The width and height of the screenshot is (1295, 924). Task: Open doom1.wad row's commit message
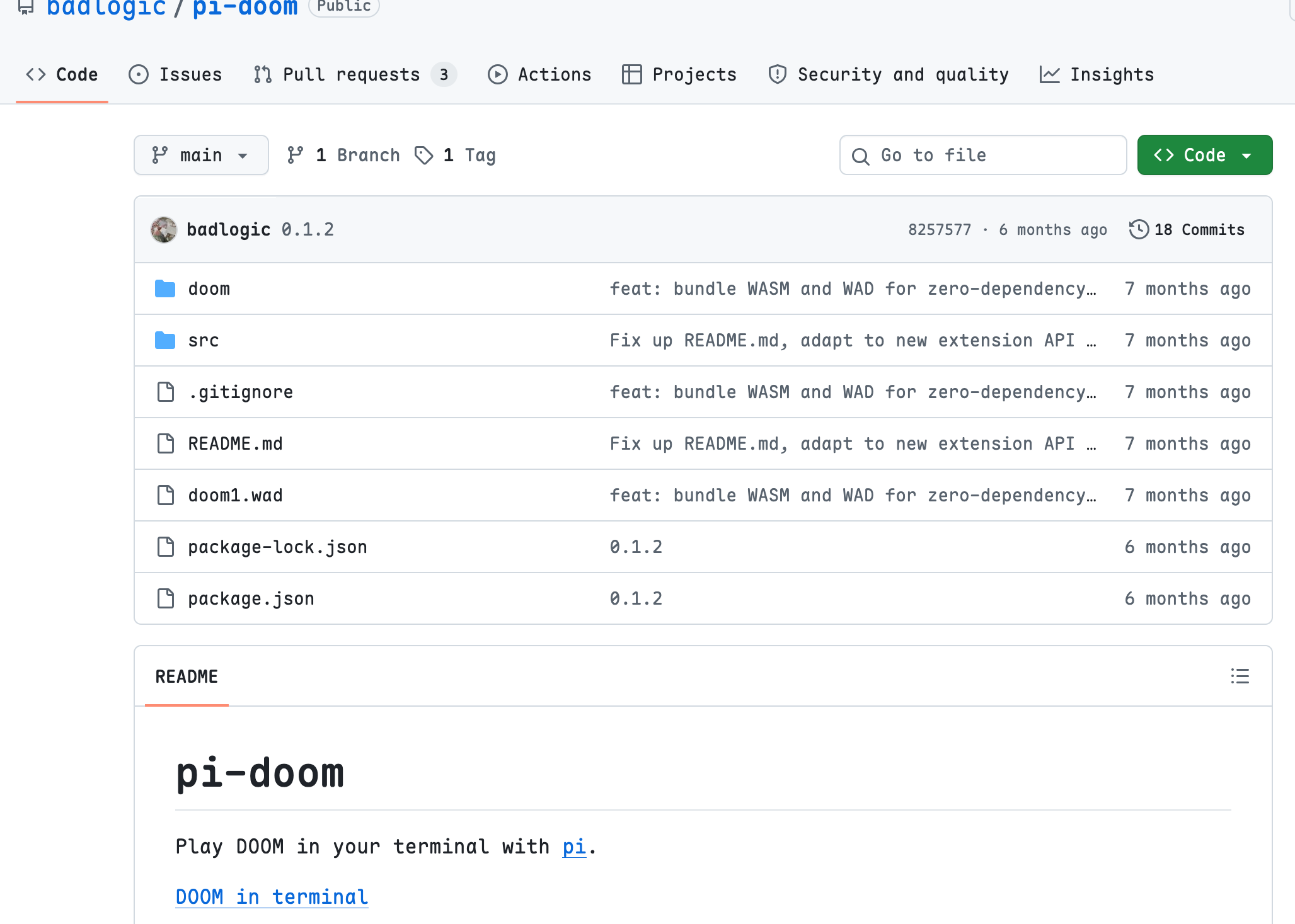[854, 495]
